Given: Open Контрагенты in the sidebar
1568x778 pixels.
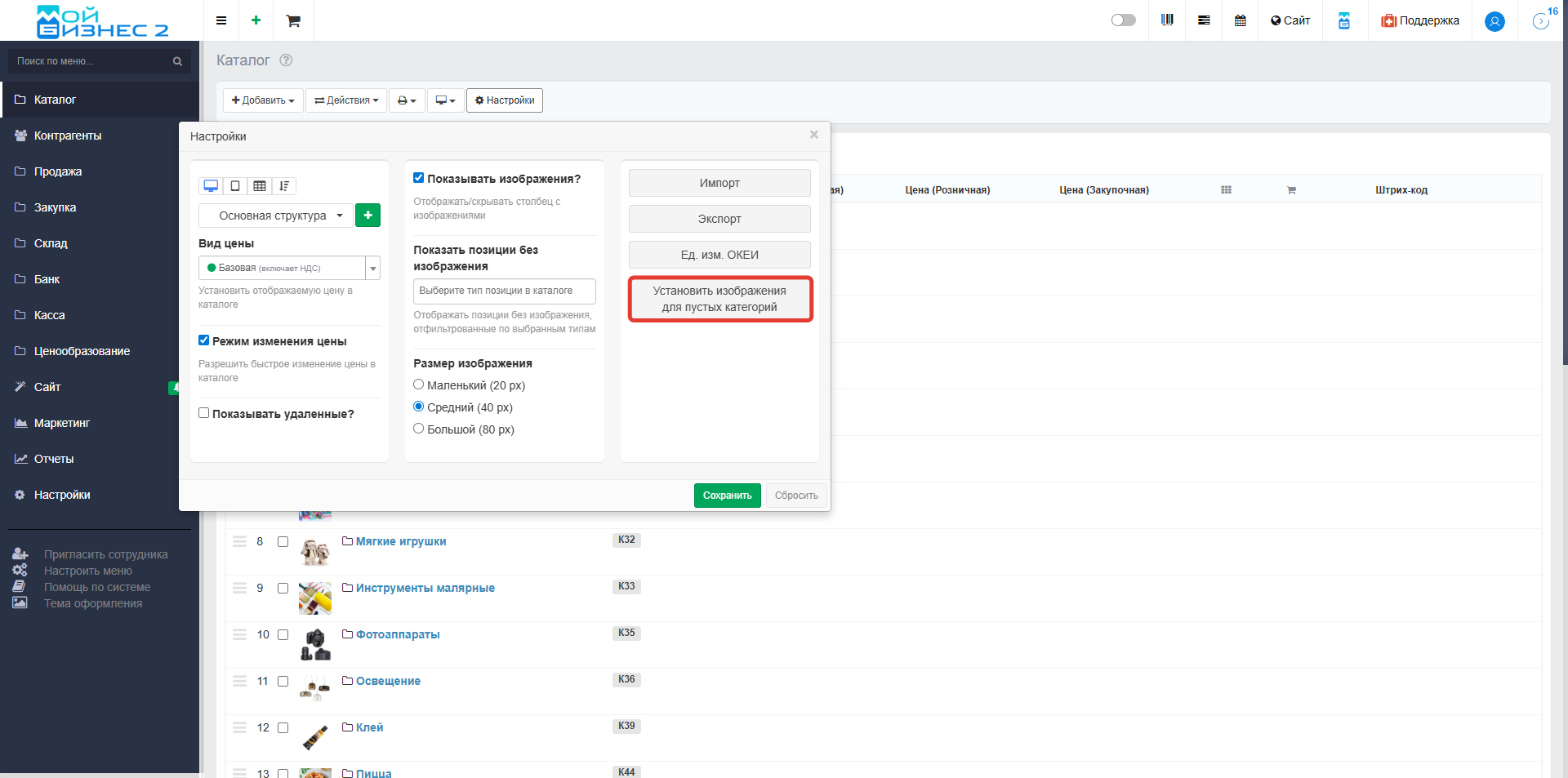Looking at the screenshot, I should [68, 136].
